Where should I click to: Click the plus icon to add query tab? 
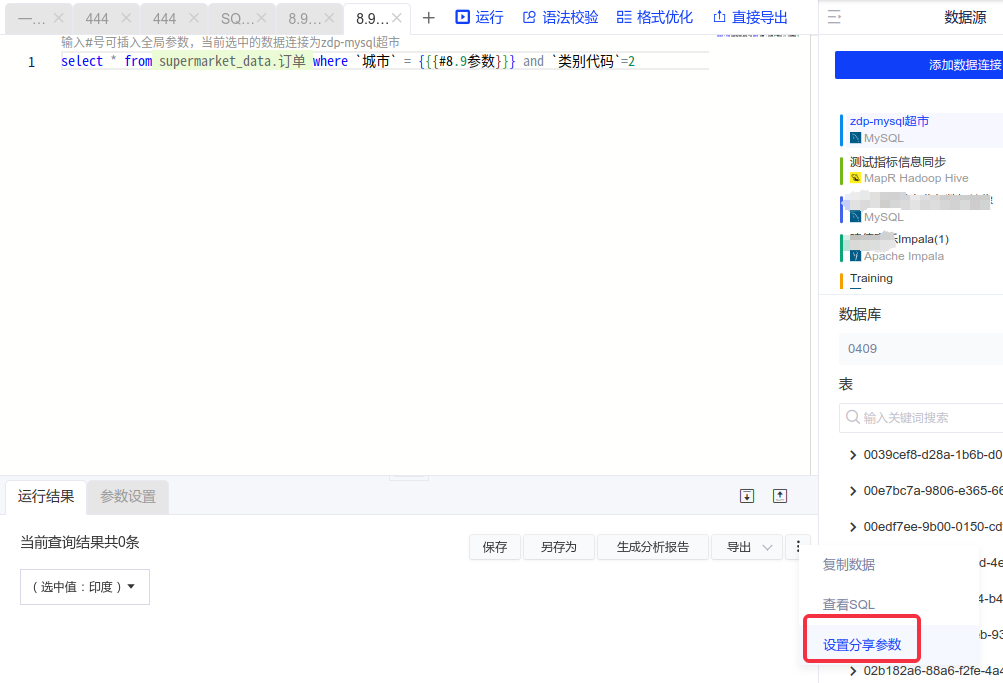(429, 18)
